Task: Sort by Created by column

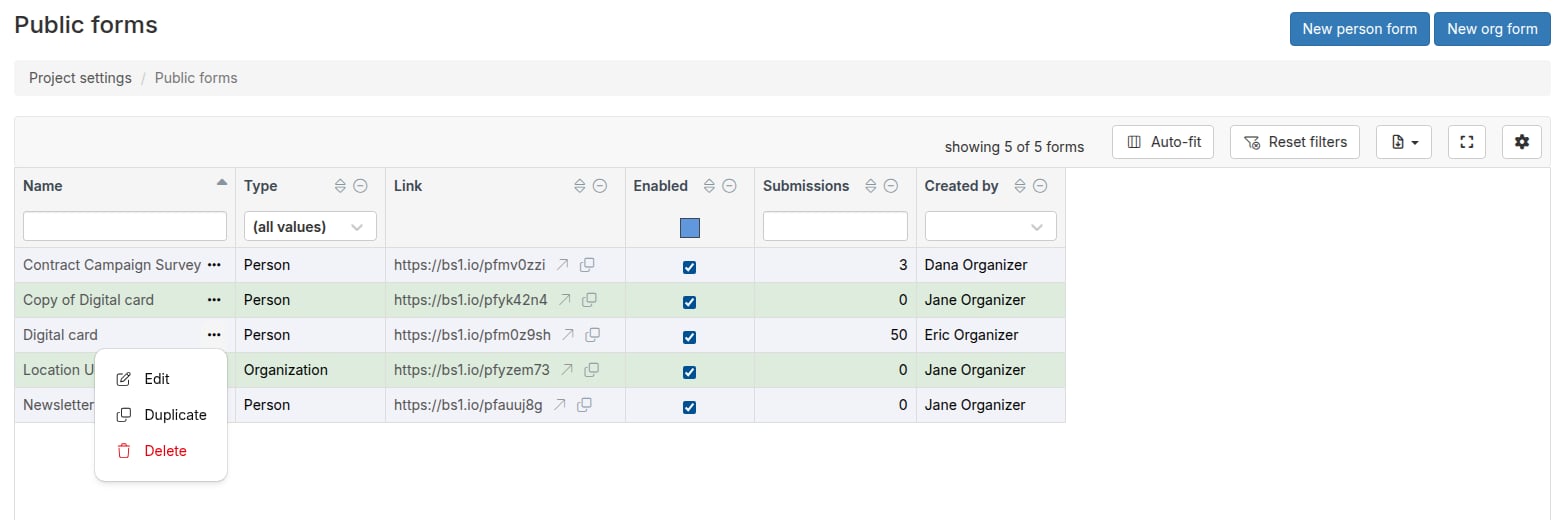Action: pyautogui.click(x=1021, y=186)
